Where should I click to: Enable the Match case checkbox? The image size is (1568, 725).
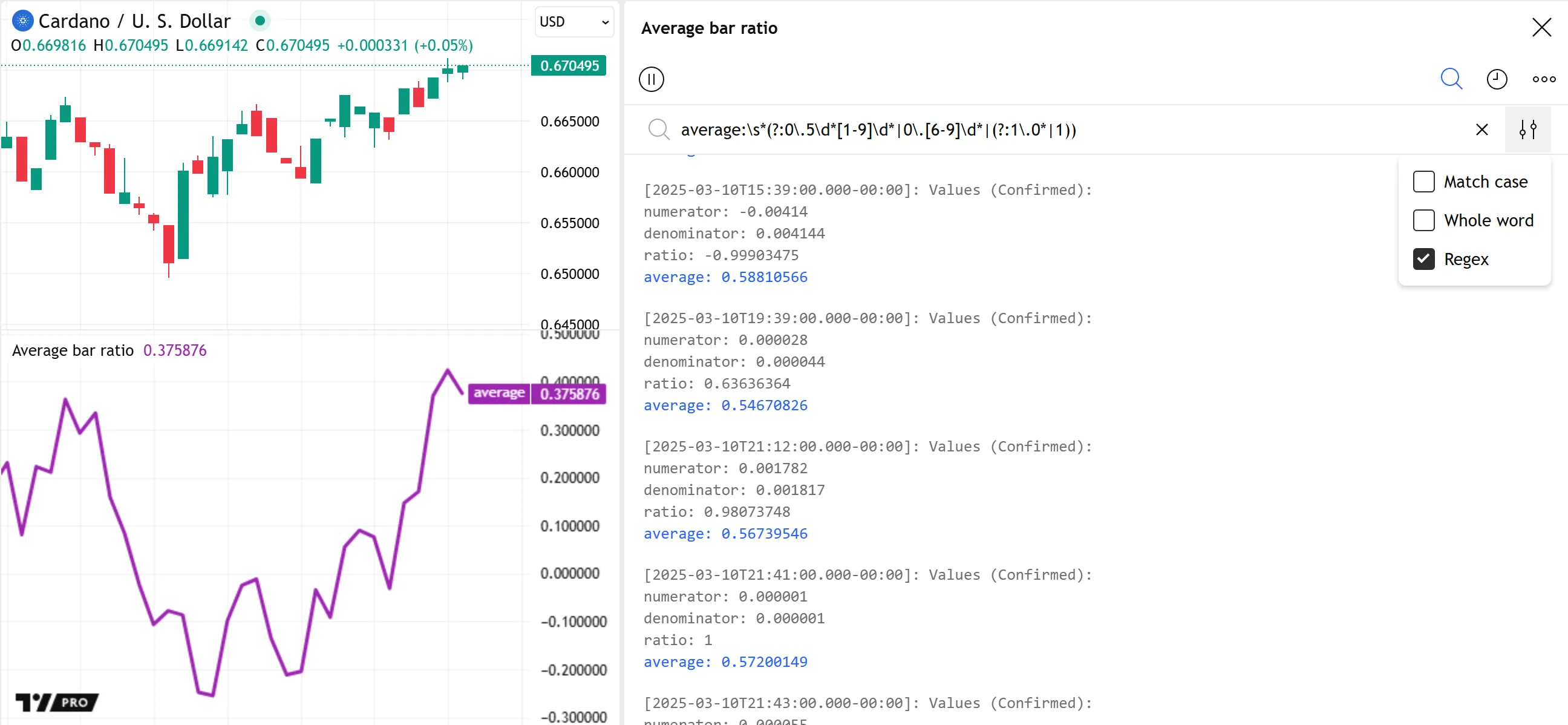pyautogui.click(x=1423, y=182)
